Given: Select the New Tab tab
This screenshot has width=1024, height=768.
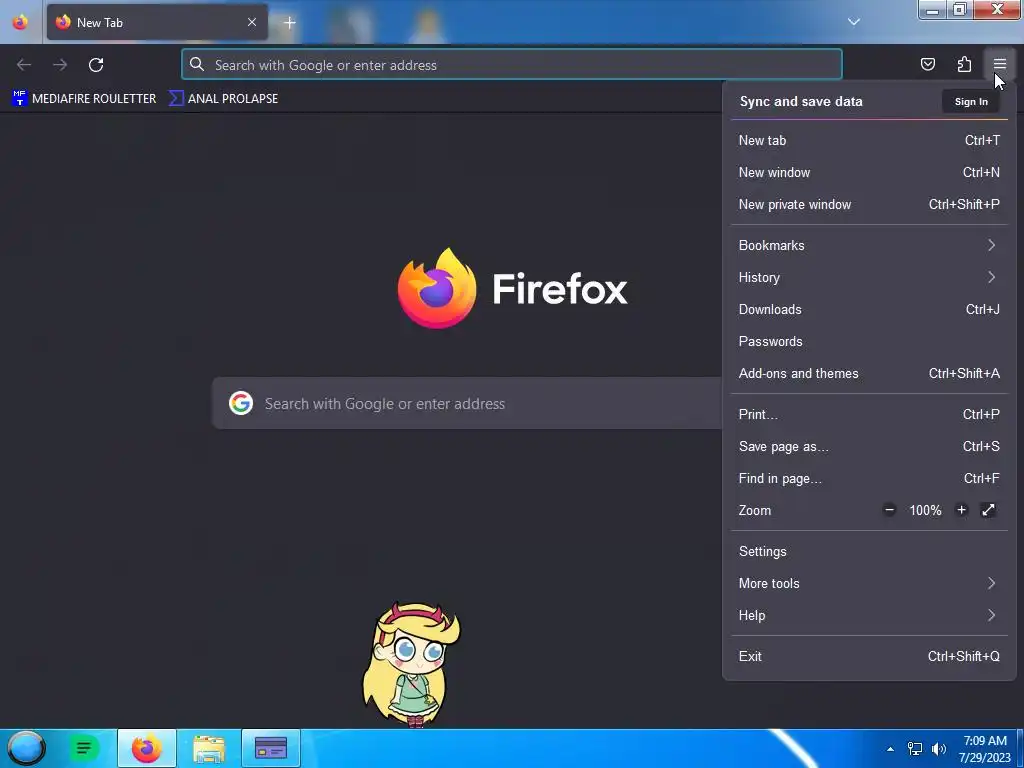Looking at the screenshot, I should (157, 22).
